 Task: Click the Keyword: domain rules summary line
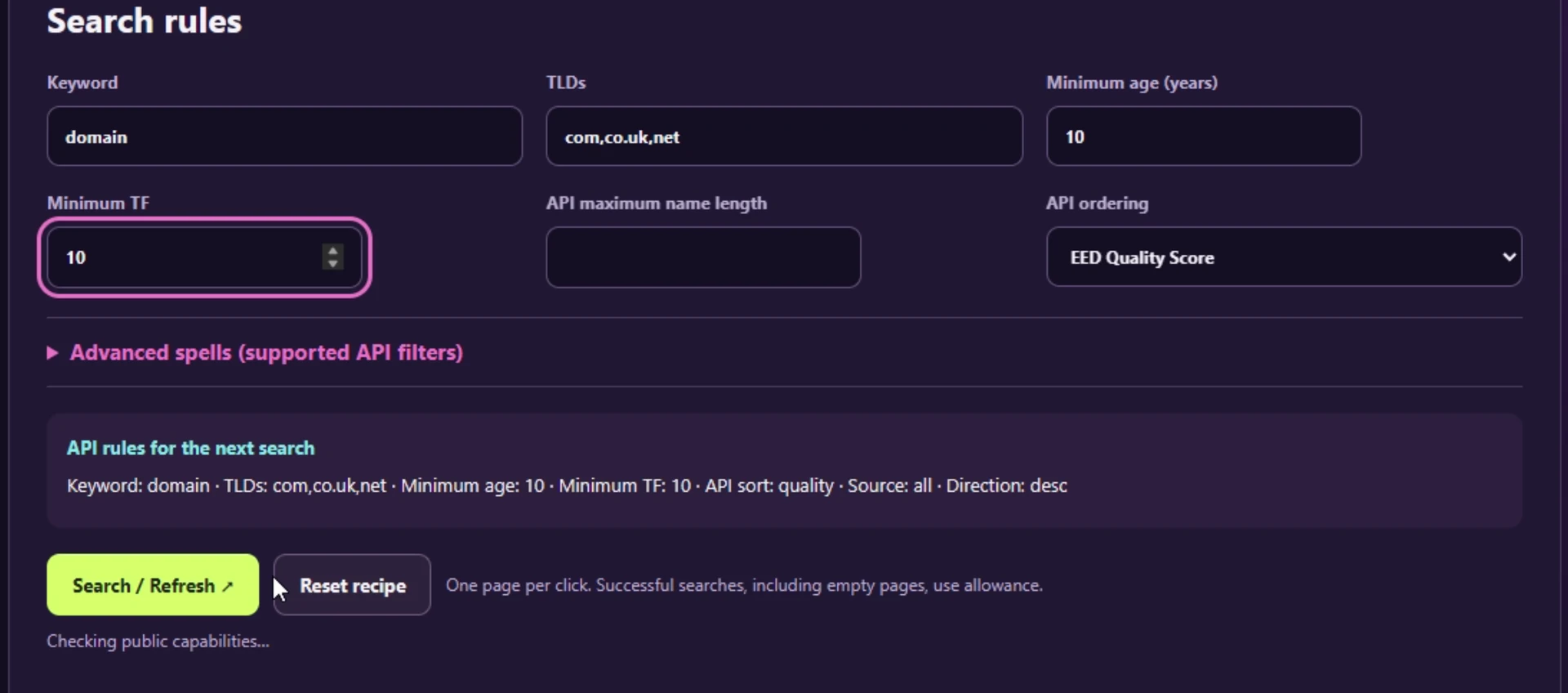click(567, 486)
